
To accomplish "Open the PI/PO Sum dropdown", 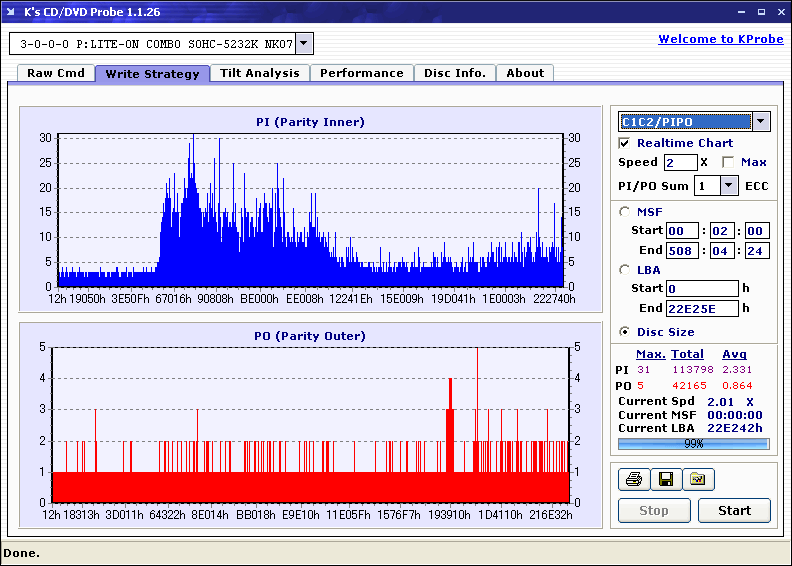I will [729, 185].
